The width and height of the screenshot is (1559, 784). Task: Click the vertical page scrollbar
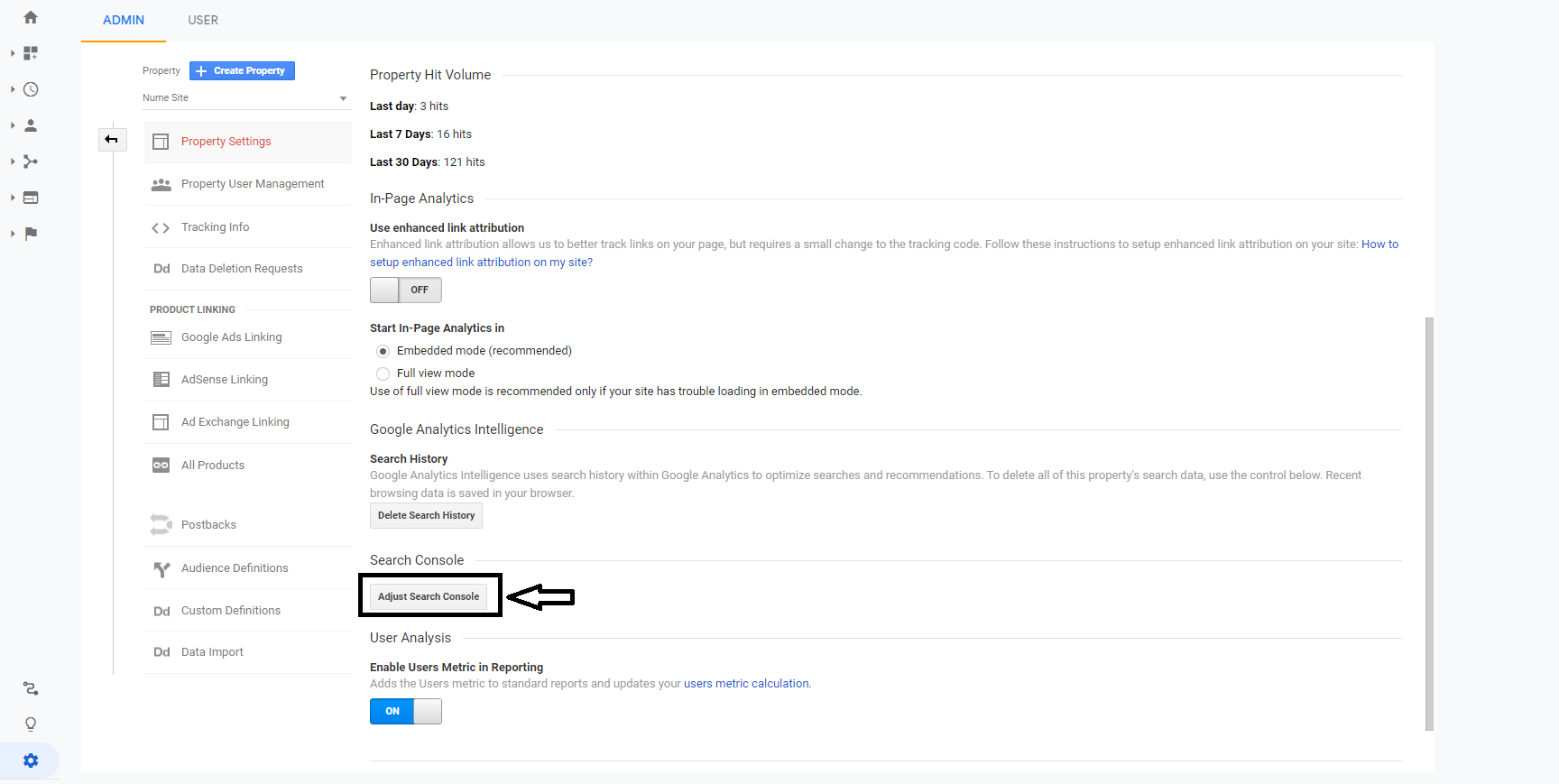point(1429,523)
